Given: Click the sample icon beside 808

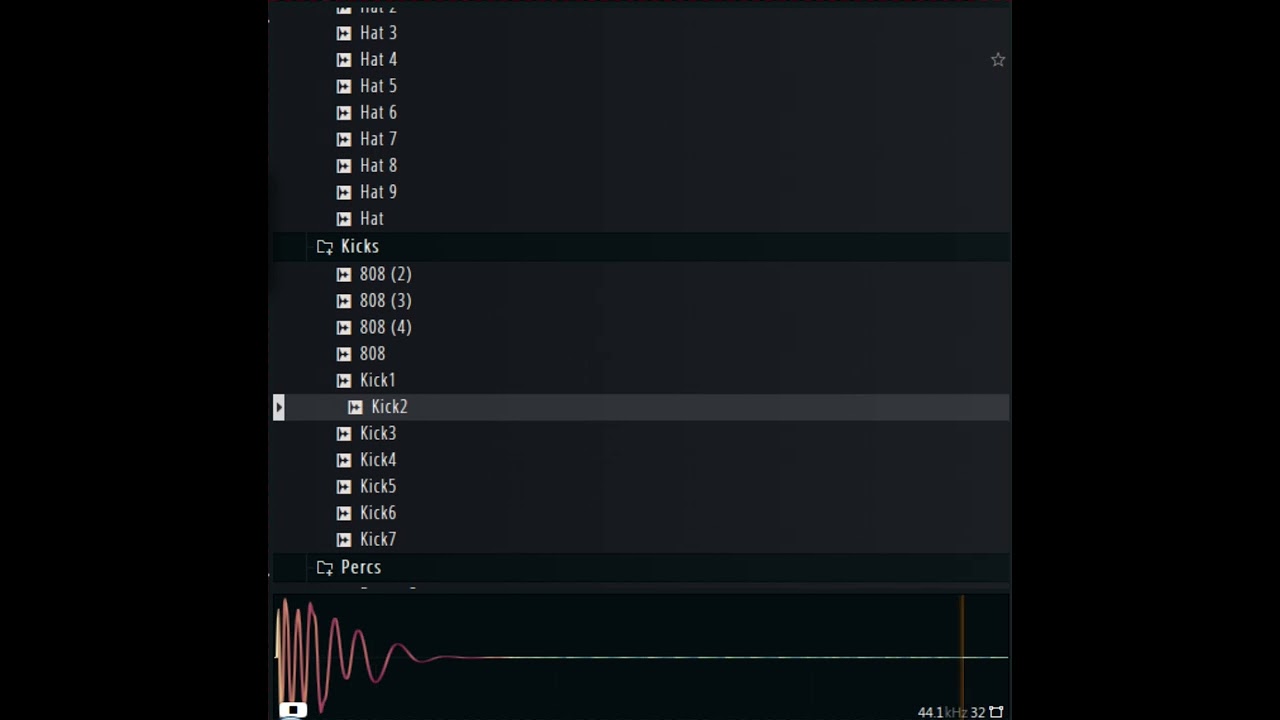Looking at the screenshot, I should [344, 354].
